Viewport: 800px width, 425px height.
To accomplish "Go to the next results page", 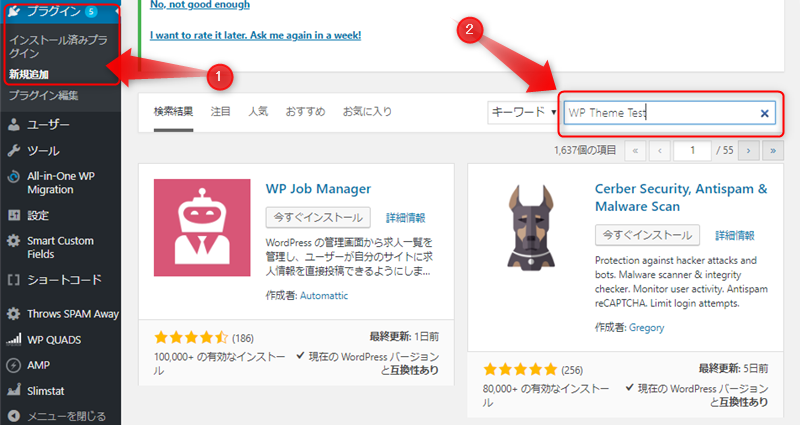I will [748, 151].
